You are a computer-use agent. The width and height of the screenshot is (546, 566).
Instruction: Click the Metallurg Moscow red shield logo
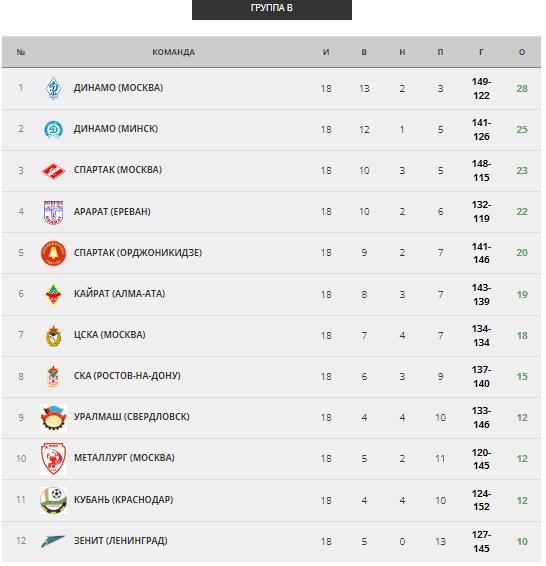tap(53, 459)
